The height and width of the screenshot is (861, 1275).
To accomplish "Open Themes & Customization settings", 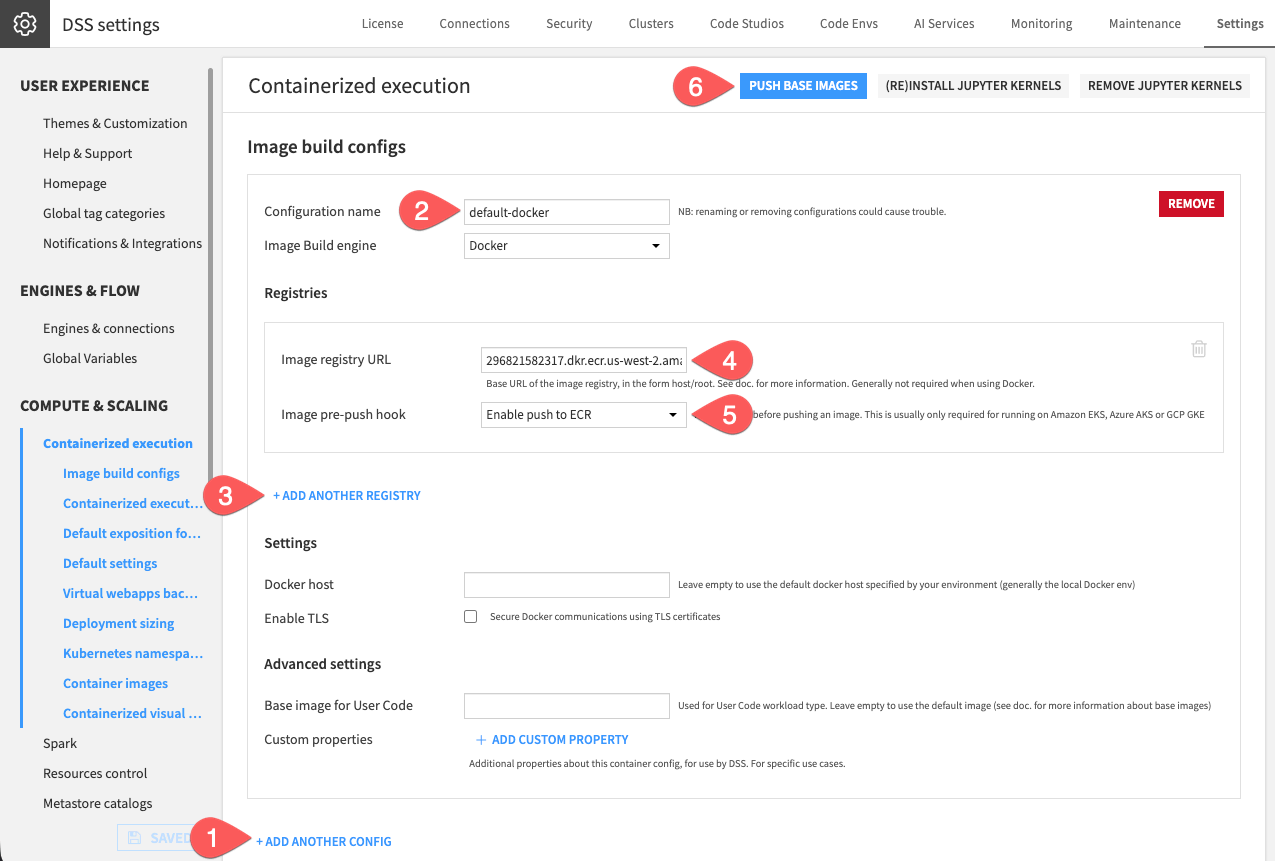I will tap(115, 123).
